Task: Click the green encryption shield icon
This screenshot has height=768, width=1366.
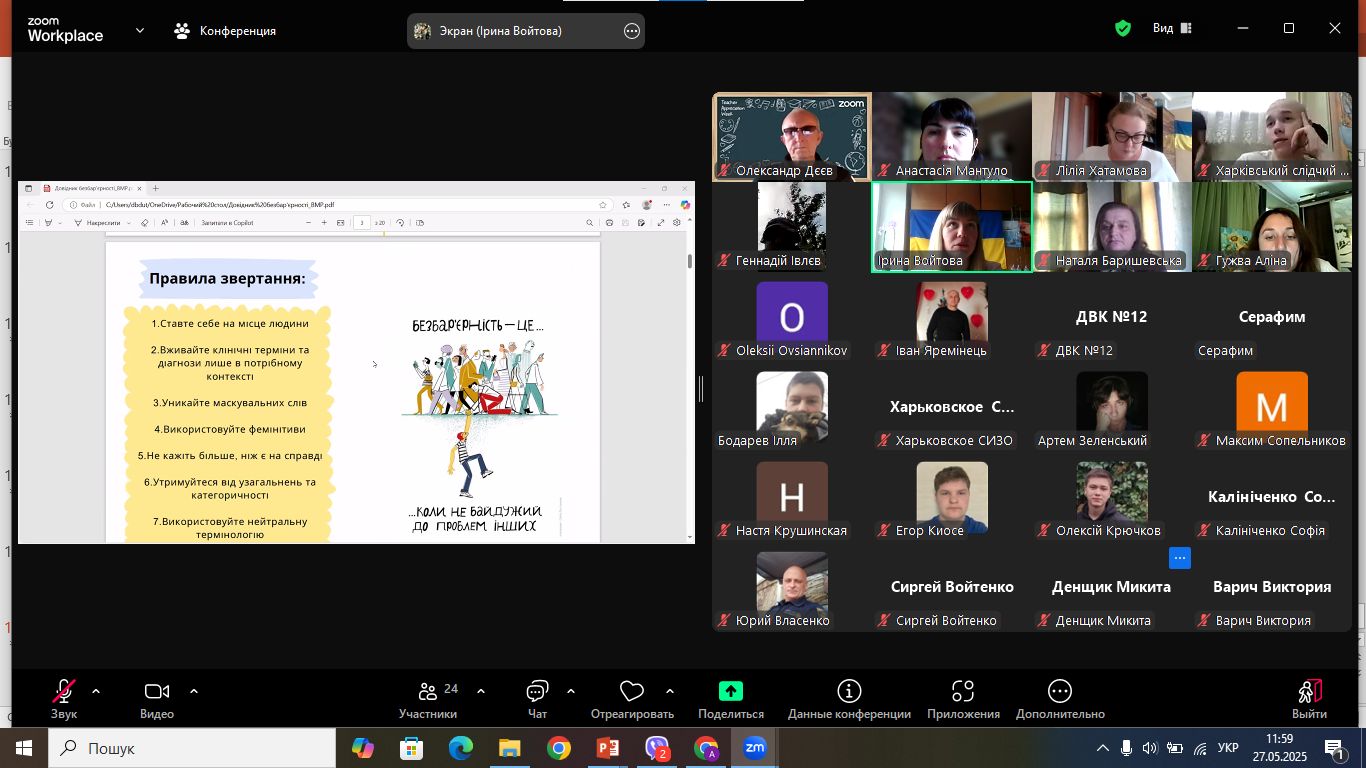Action: click(x=1123, y=29)
